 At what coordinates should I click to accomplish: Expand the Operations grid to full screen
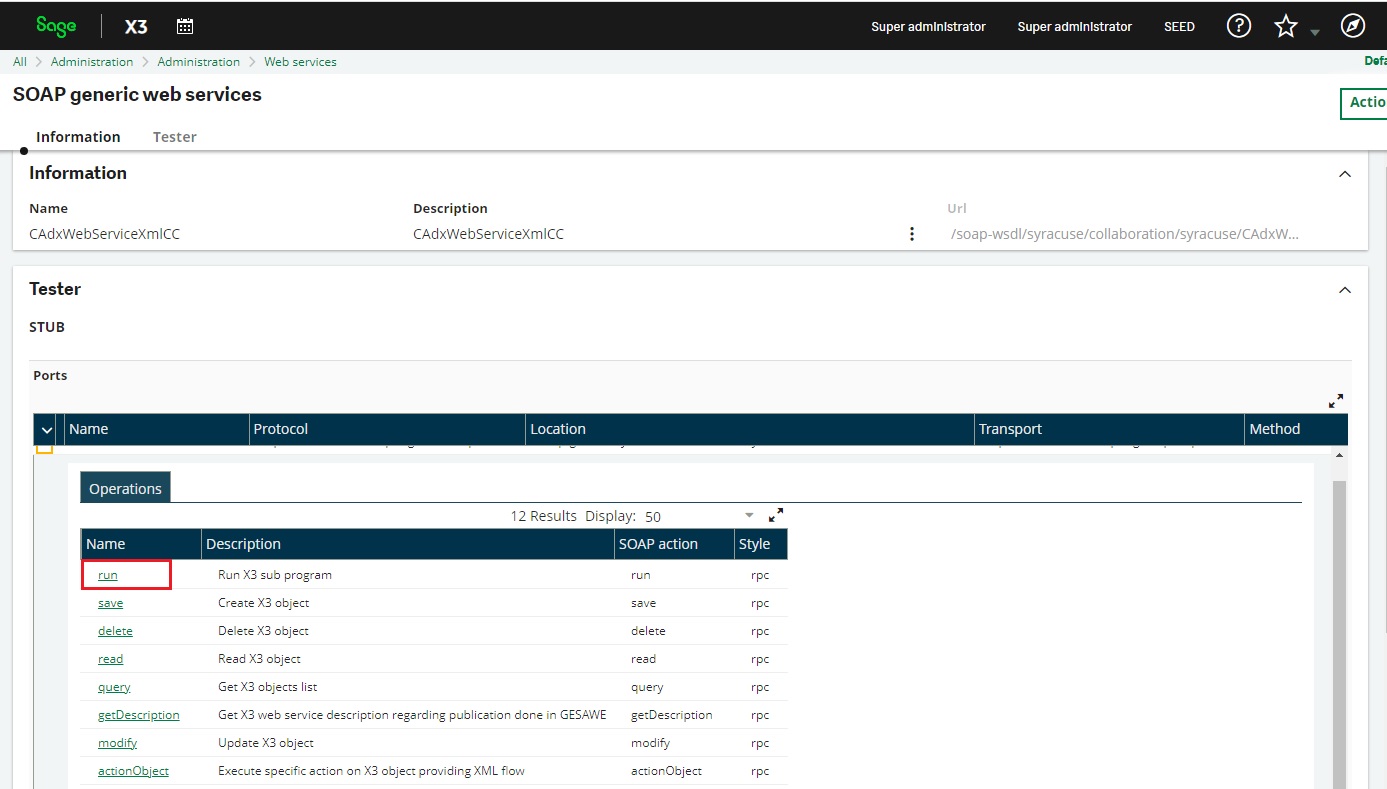(776, 515)
